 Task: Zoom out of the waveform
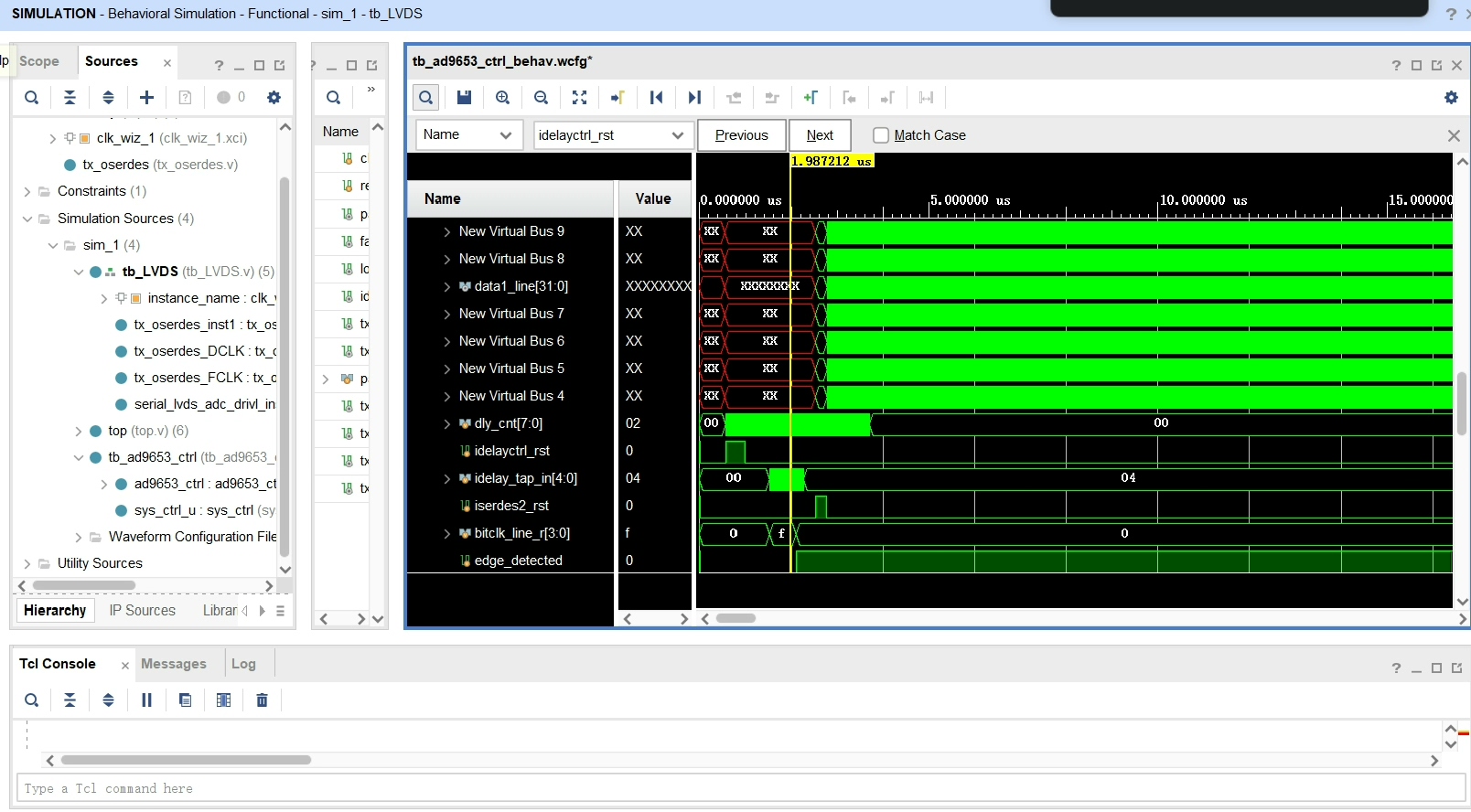(541, 98)
